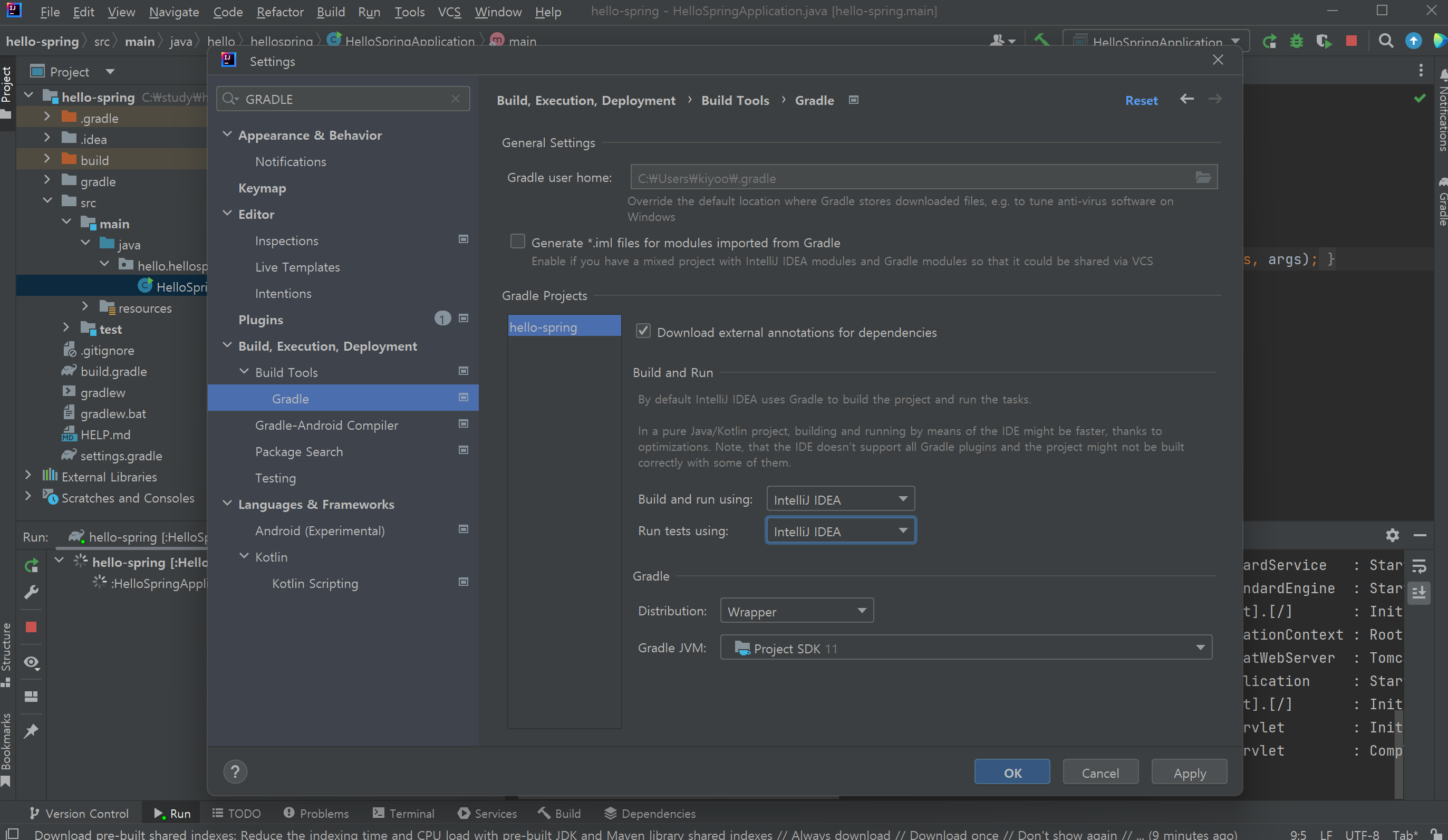Click Rerun icon in Run panel

(31, 566)
